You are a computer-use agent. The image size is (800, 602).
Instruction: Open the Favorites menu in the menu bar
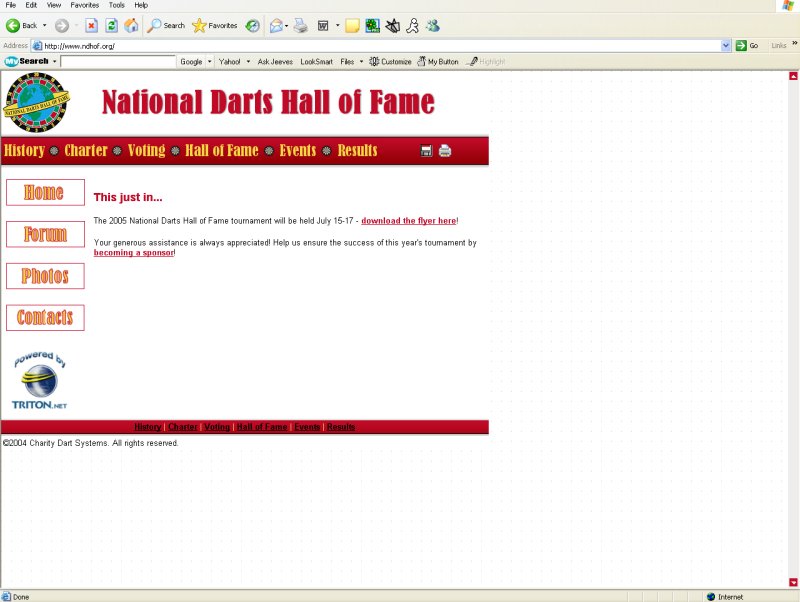click(x=84, y=4)
